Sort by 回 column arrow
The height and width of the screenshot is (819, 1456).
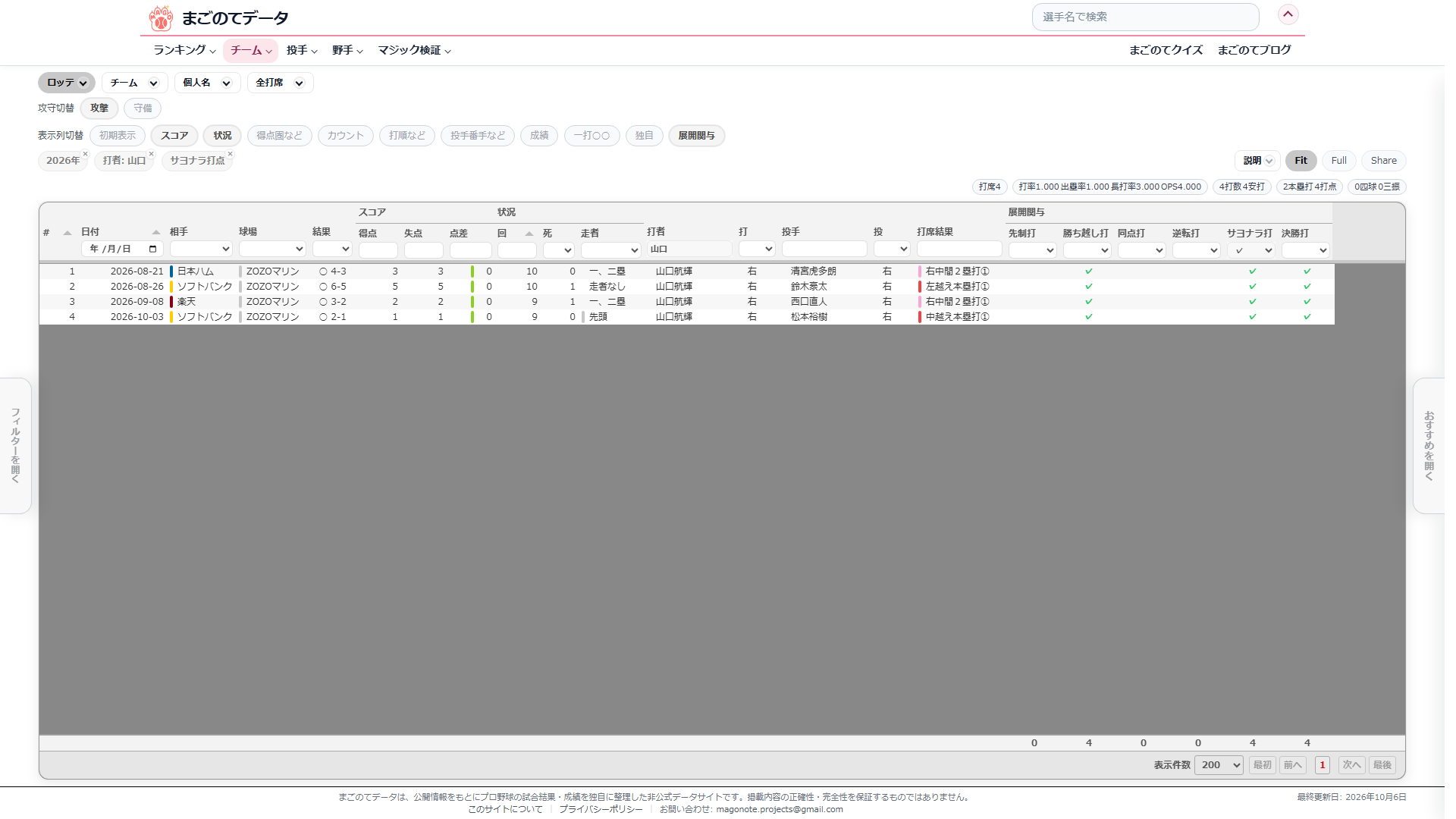tap(529, 234)
